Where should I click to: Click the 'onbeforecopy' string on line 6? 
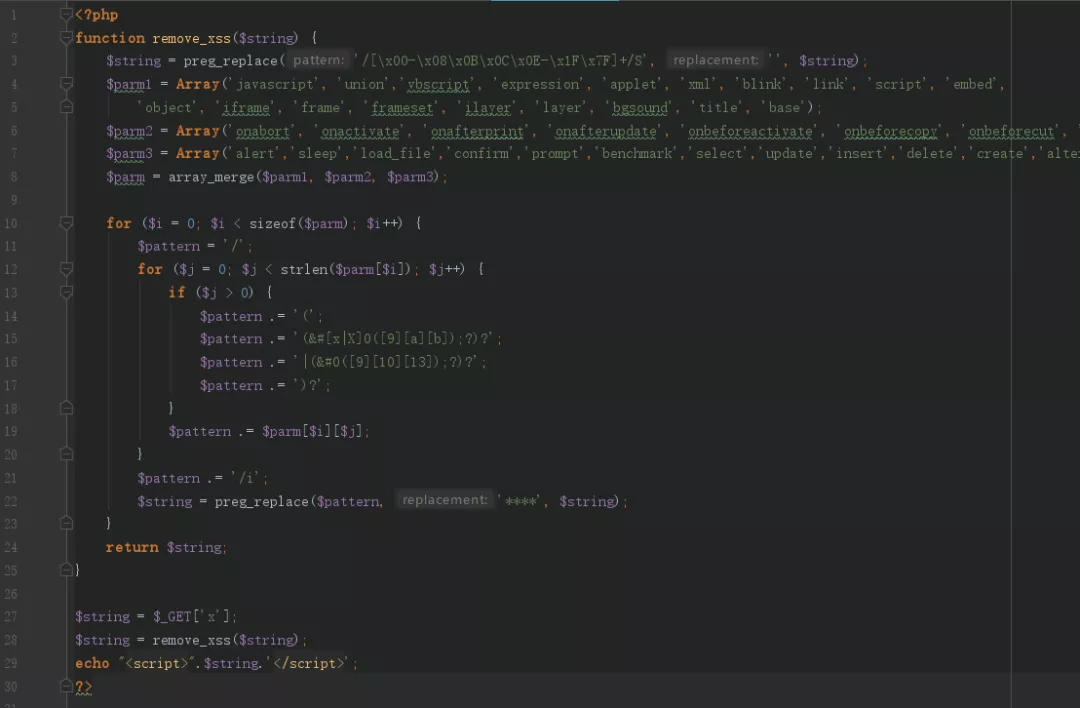[891, 131]
